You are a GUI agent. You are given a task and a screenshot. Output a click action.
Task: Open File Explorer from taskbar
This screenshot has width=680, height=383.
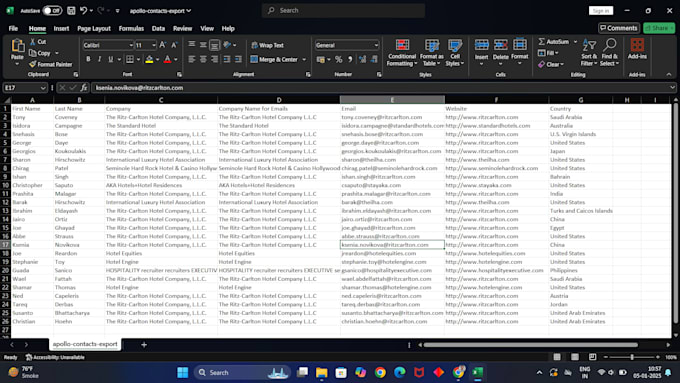tap(321, 372)
